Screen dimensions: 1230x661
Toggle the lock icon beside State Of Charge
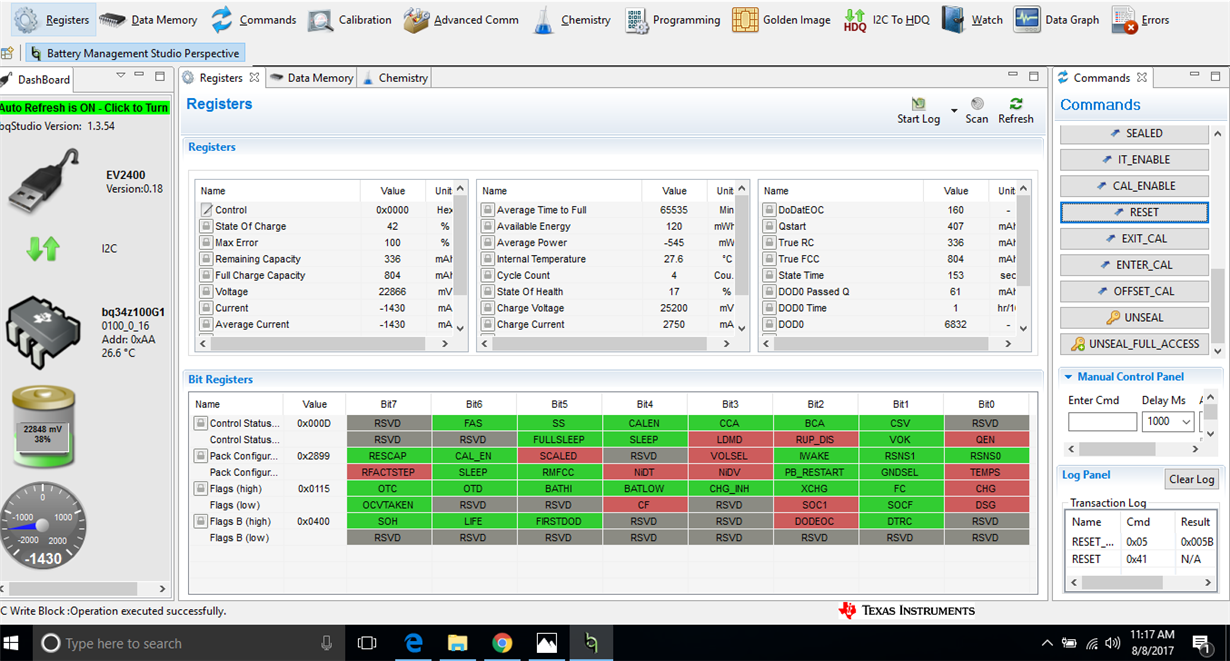click(207, 226)
